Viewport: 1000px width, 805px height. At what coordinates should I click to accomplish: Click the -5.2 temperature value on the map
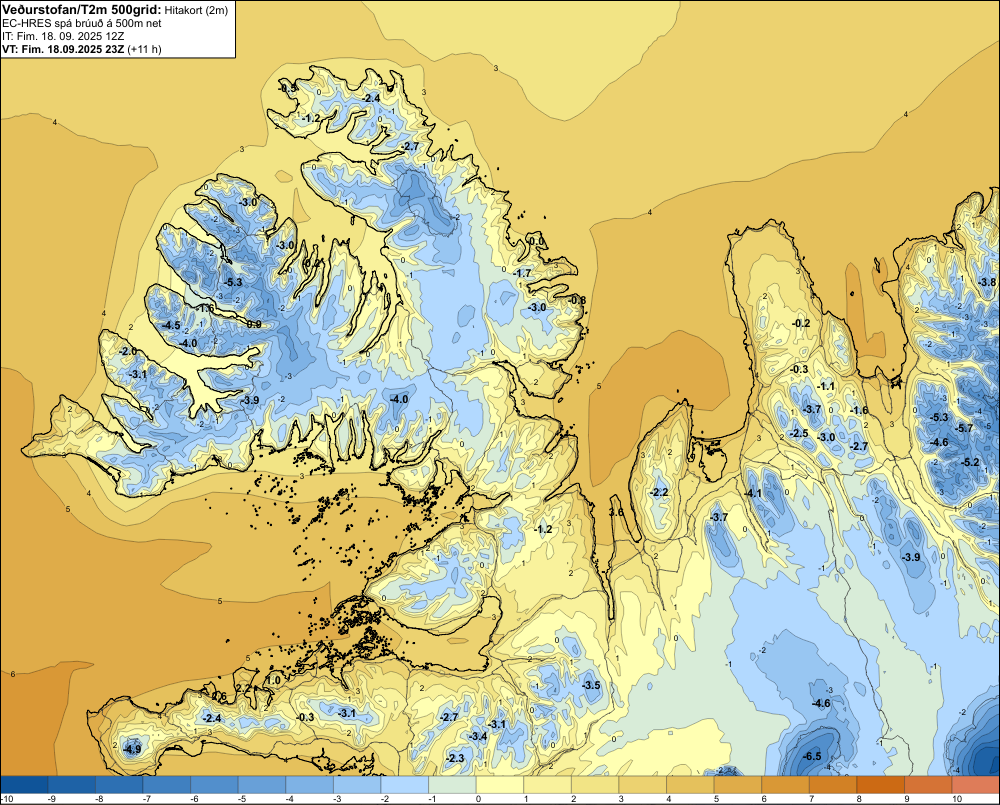coord(970,462)
